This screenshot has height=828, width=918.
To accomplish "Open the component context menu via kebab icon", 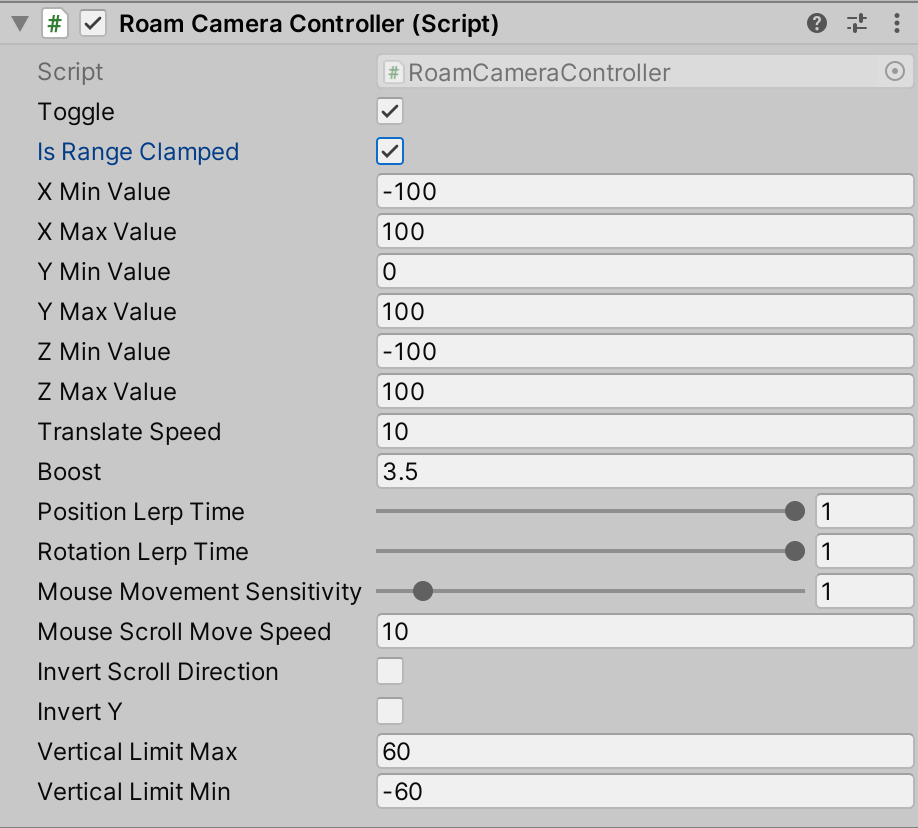I will point(895,22).
